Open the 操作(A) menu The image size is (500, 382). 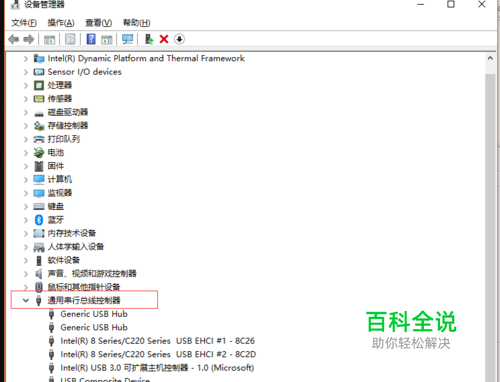[x=61, y=23]
